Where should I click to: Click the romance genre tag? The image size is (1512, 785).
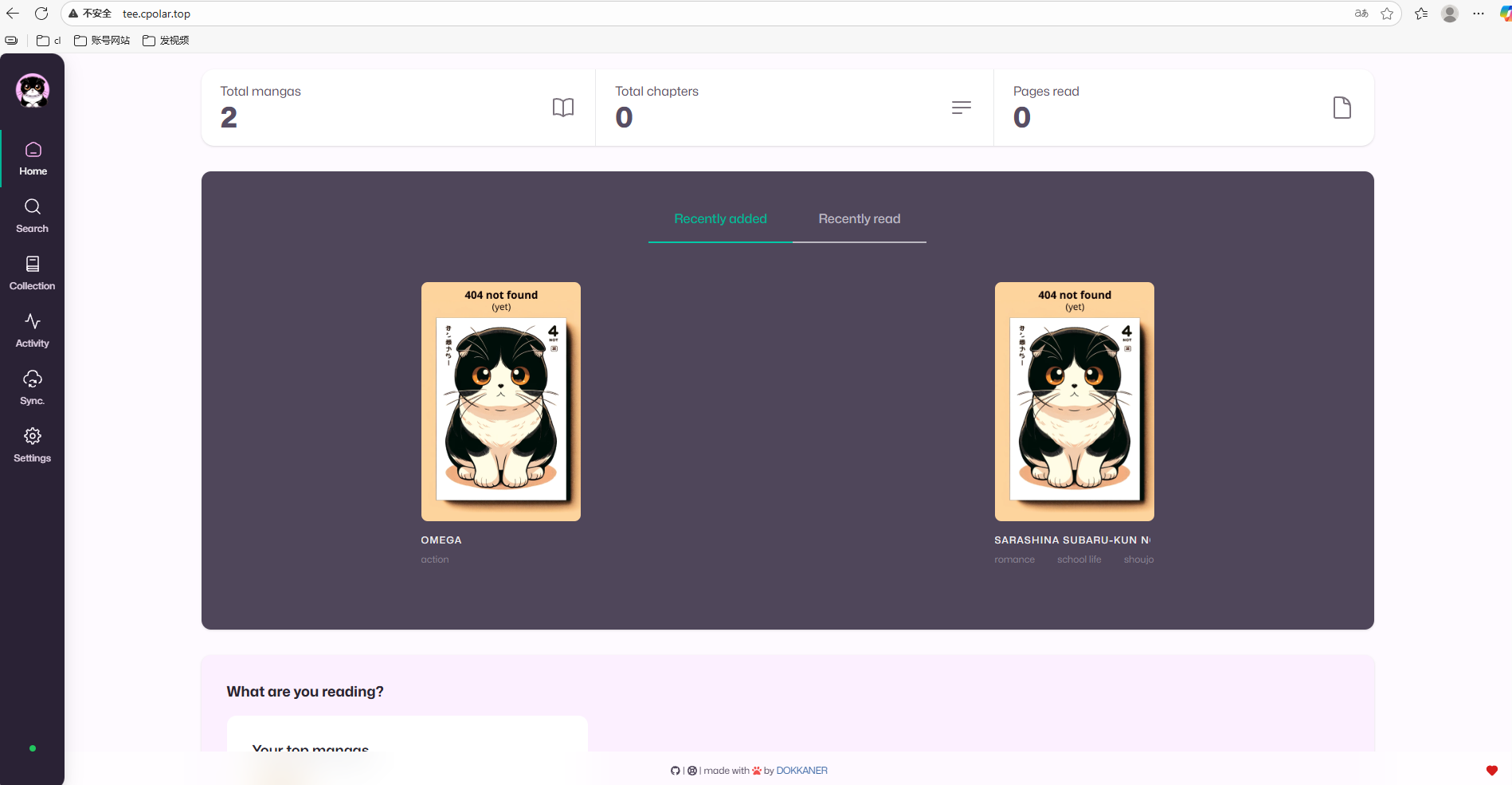point(1014,559)
